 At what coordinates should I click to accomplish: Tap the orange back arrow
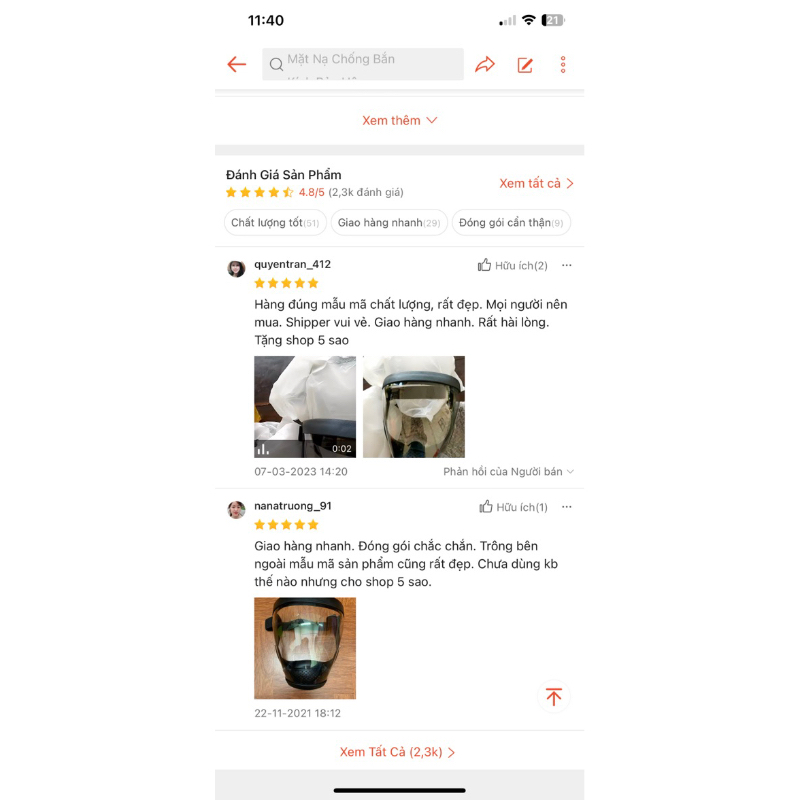[x=237, y=64]
